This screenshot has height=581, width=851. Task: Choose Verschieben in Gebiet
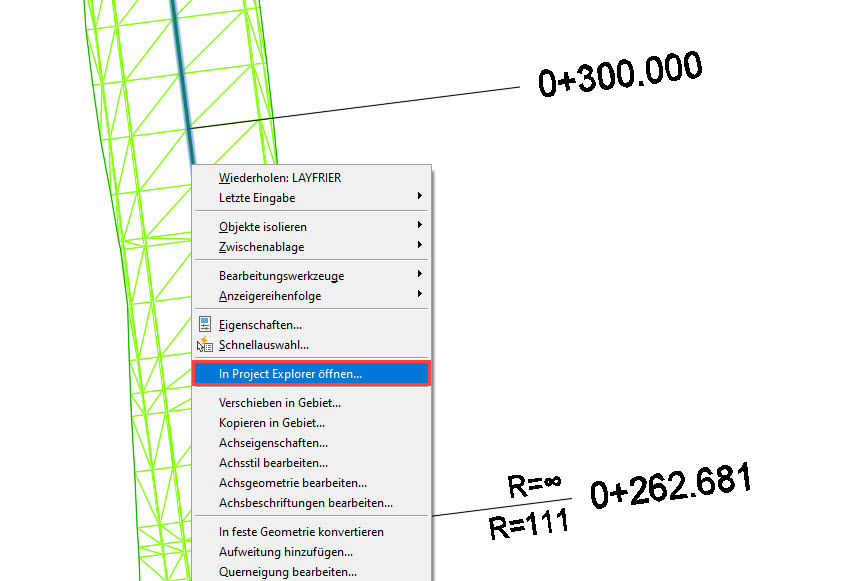click(280, 403)
